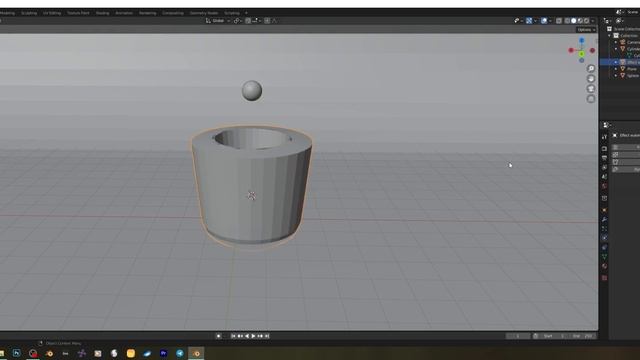
Task: Click the lower negative Z gizmo ball
Action: [582, 60]
